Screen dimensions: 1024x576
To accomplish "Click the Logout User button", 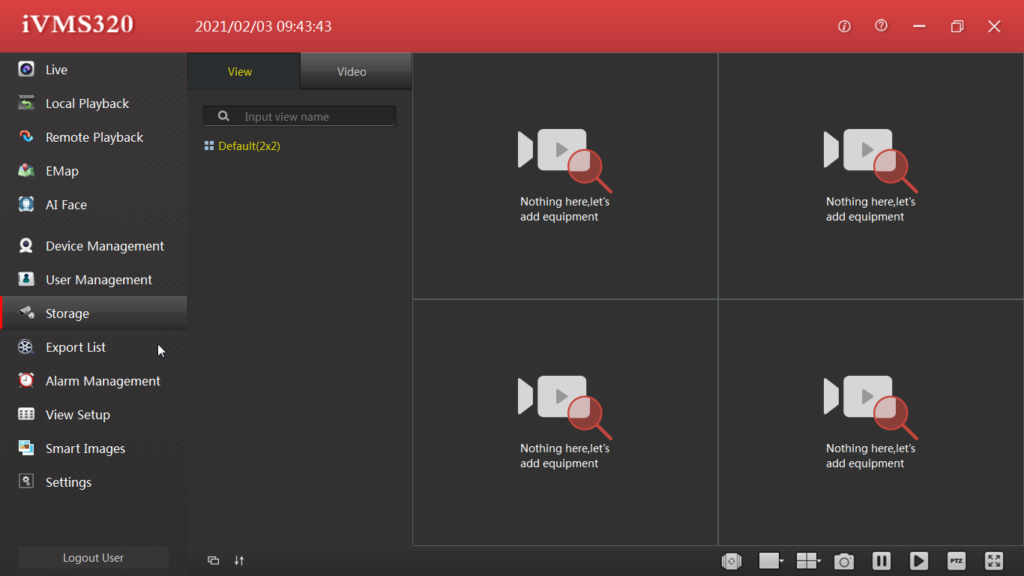I will pyautogui.click(x=93, y=558).
